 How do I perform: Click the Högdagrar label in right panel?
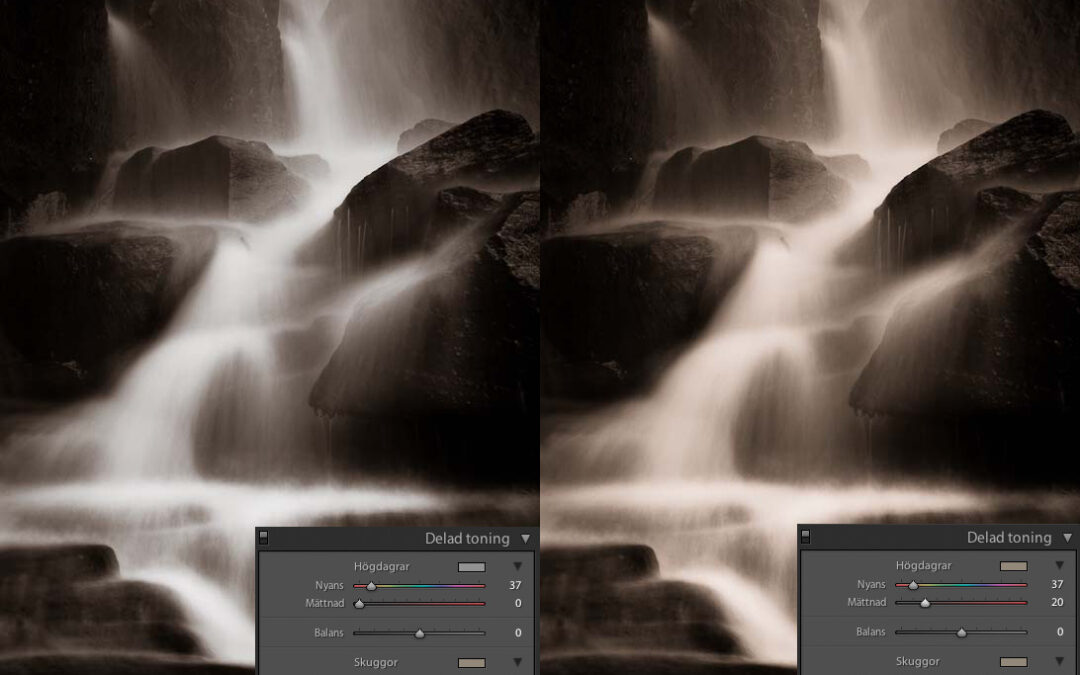pyautogui.click(x=924, y=565)
